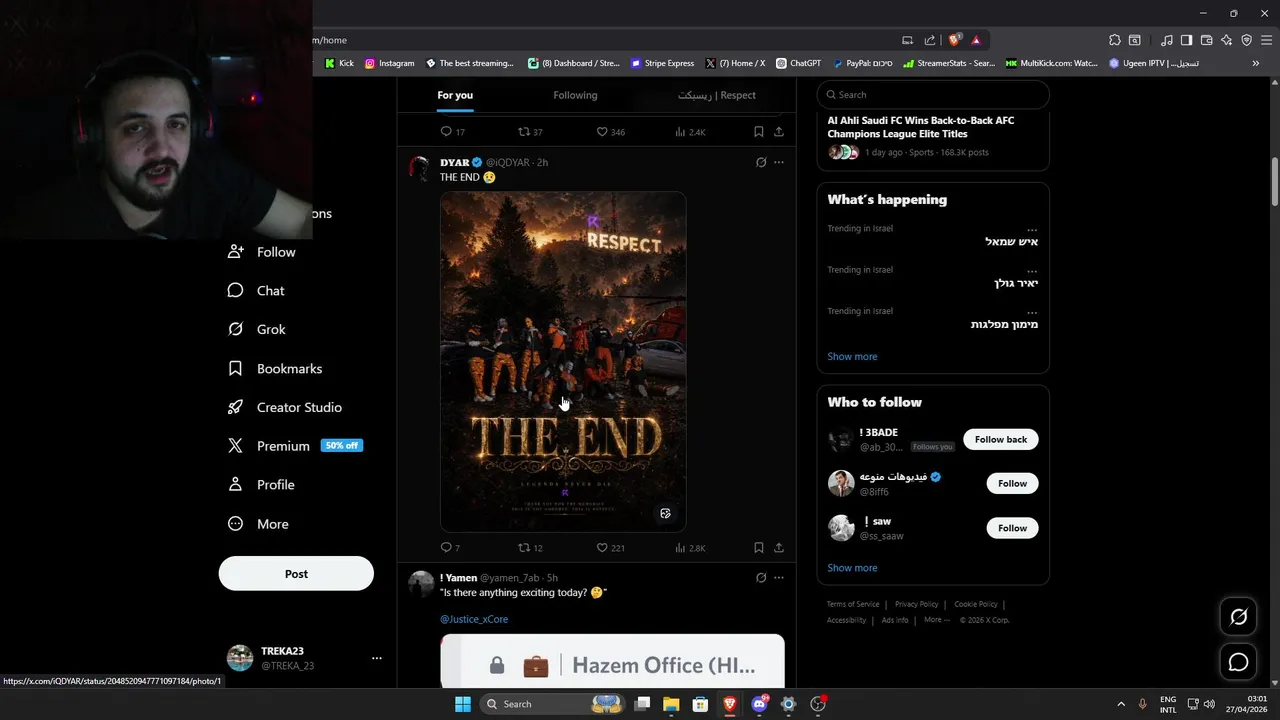Viewport: 1280px width, 720px height.
Task: Open Terms of Service footer link
Action: click(853, 604)
